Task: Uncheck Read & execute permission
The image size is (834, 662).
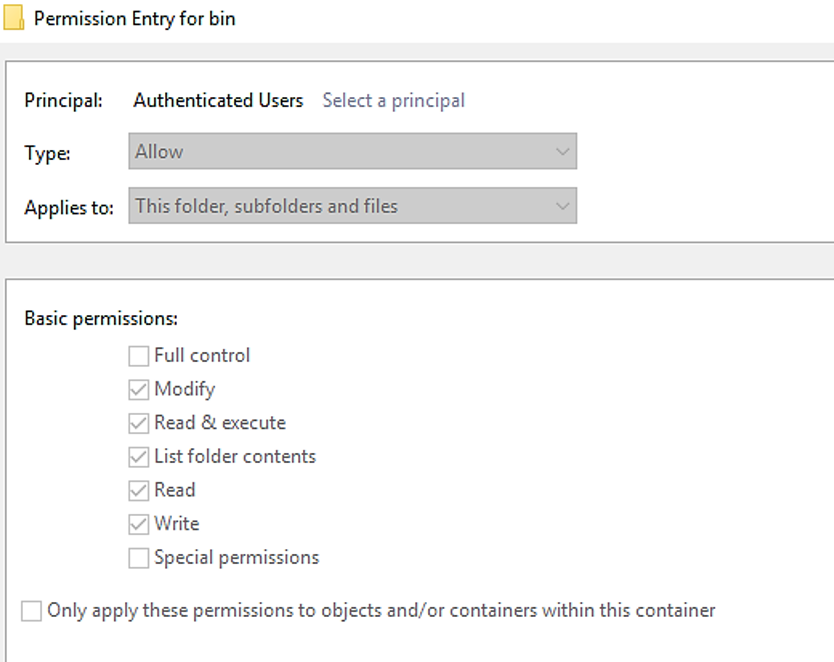Action: [138, 422]
